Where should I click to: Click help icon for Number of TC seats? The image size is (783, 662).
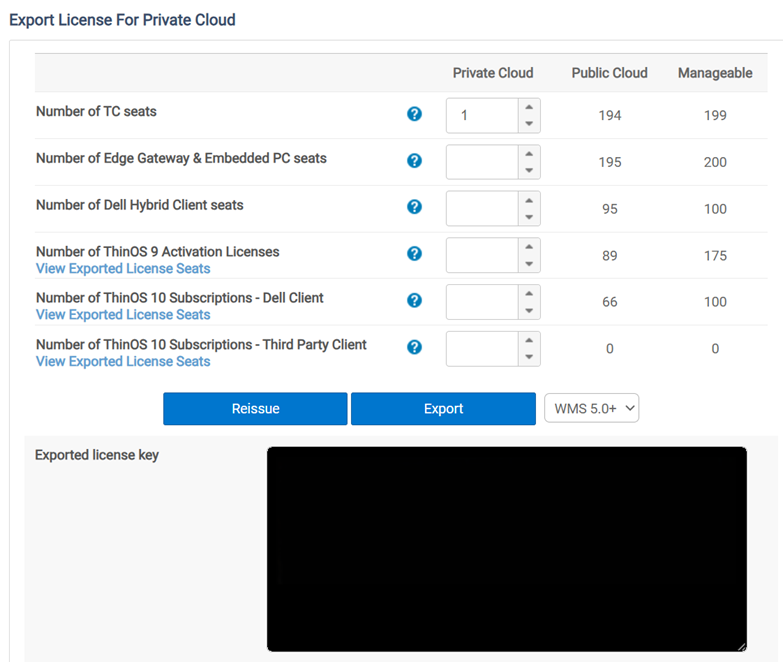415,114
